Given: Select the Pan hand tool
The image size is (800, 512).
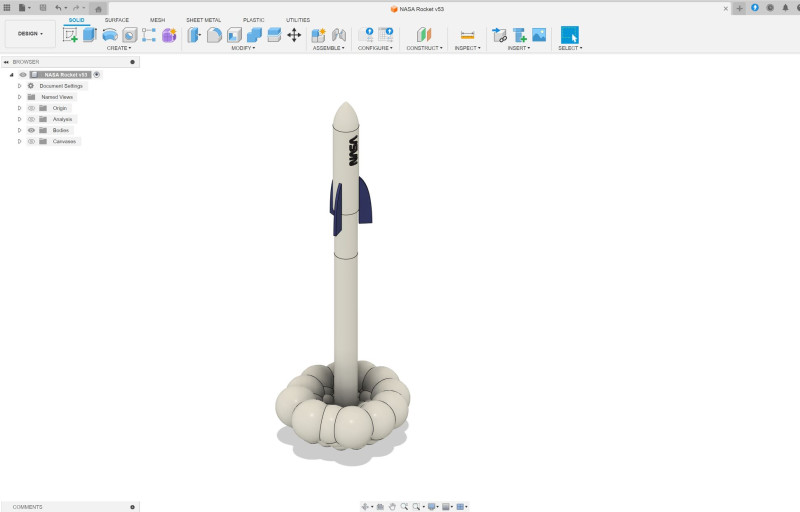Looking at the screenshot, I should [392, 506].
